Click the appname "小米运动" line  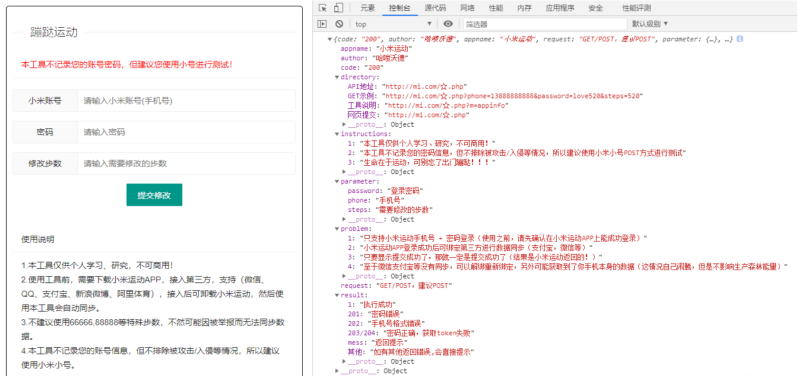(377, 49)
